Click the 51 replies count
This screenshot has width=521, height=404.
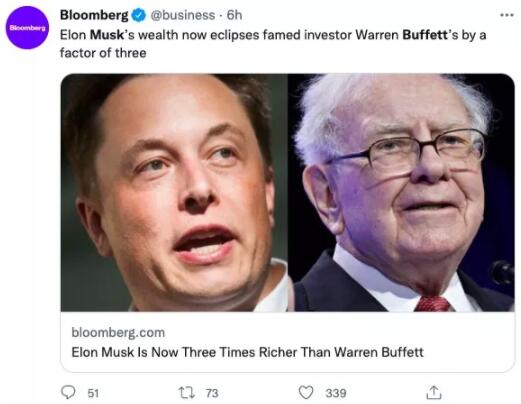click(93, 393)
